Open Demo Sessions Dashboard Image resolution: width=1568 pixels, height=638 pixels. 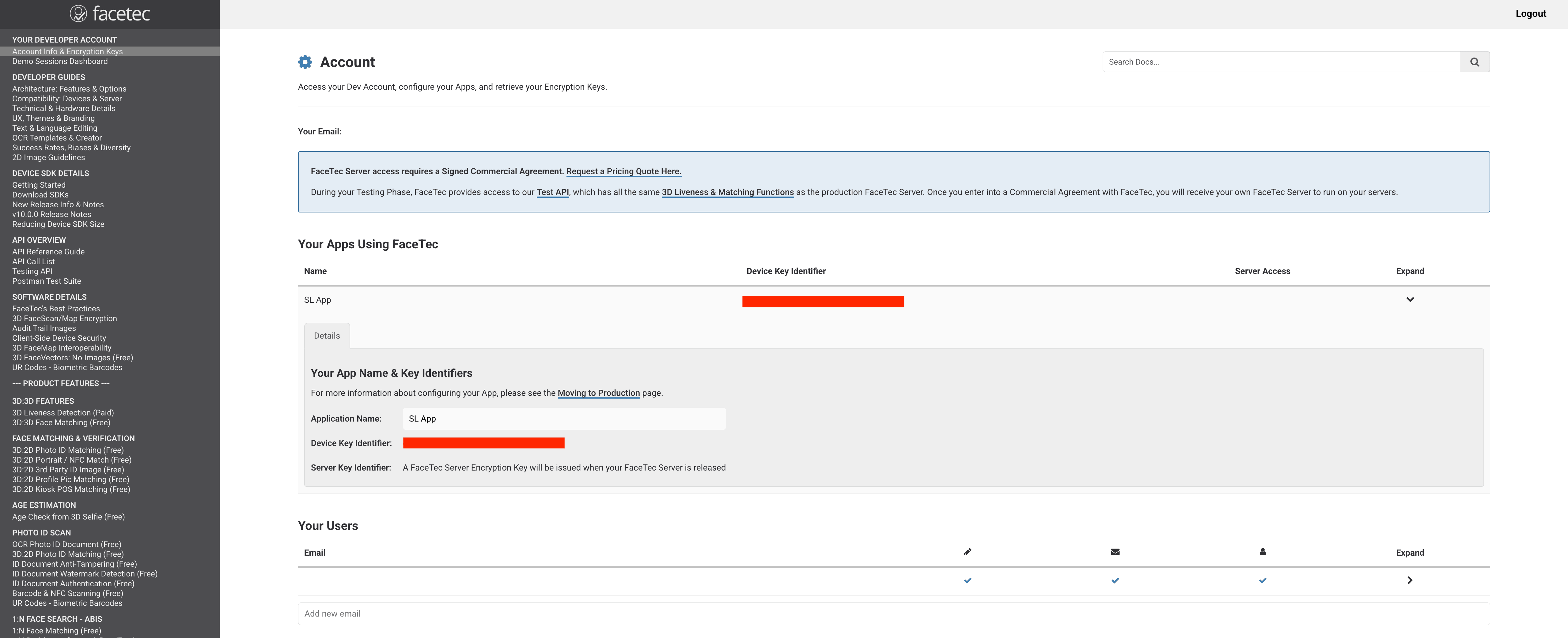(x=60, y=62)
